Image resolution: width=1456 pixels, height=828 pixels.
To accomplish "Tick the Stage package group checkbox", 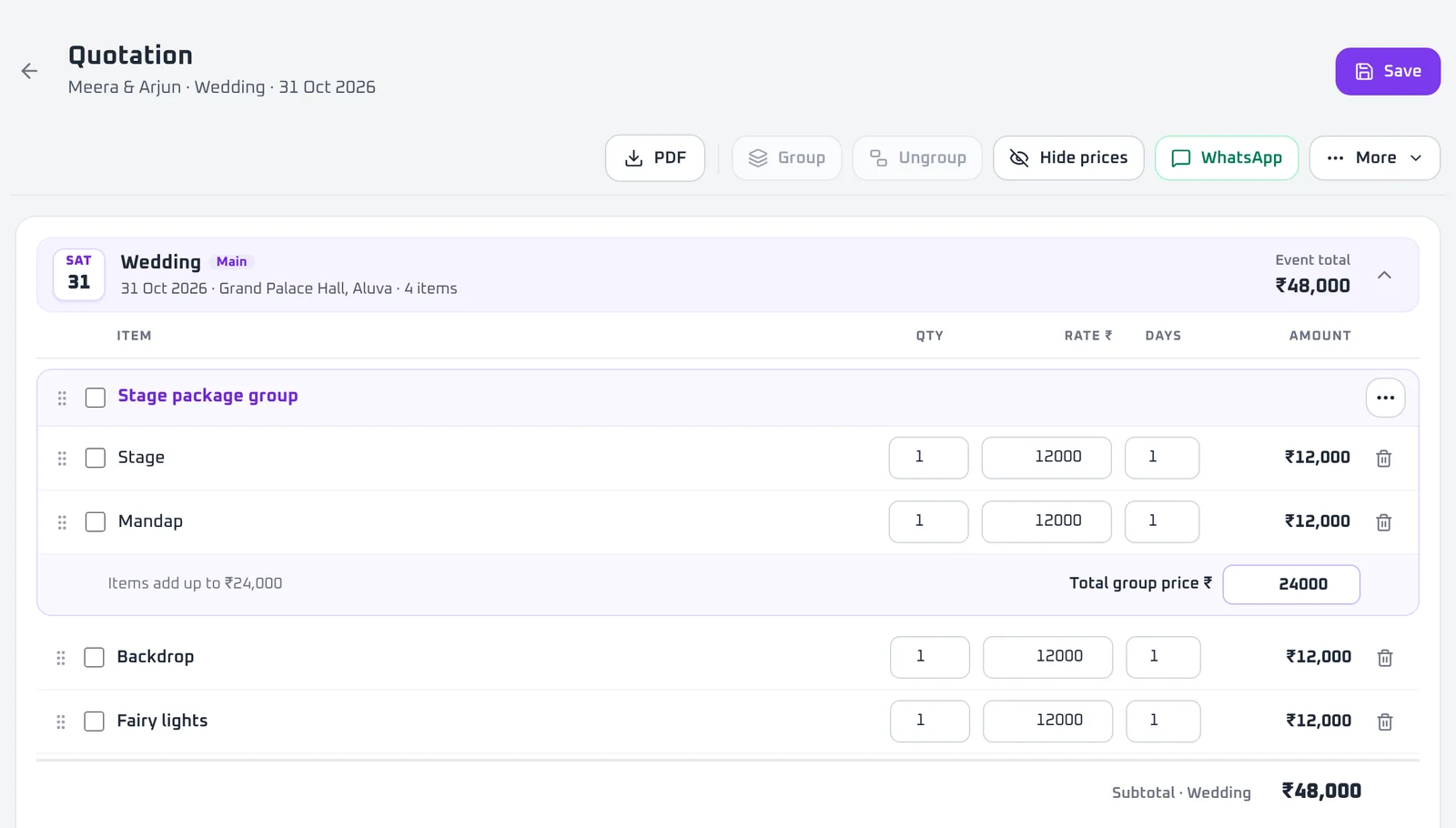I will coord(96,398).
